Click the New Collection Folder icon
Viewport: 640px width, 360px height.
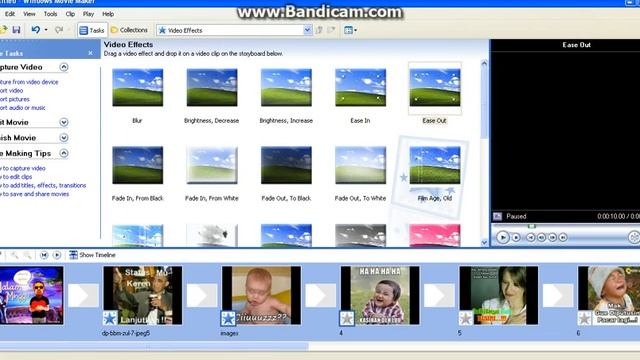point(331,30)
